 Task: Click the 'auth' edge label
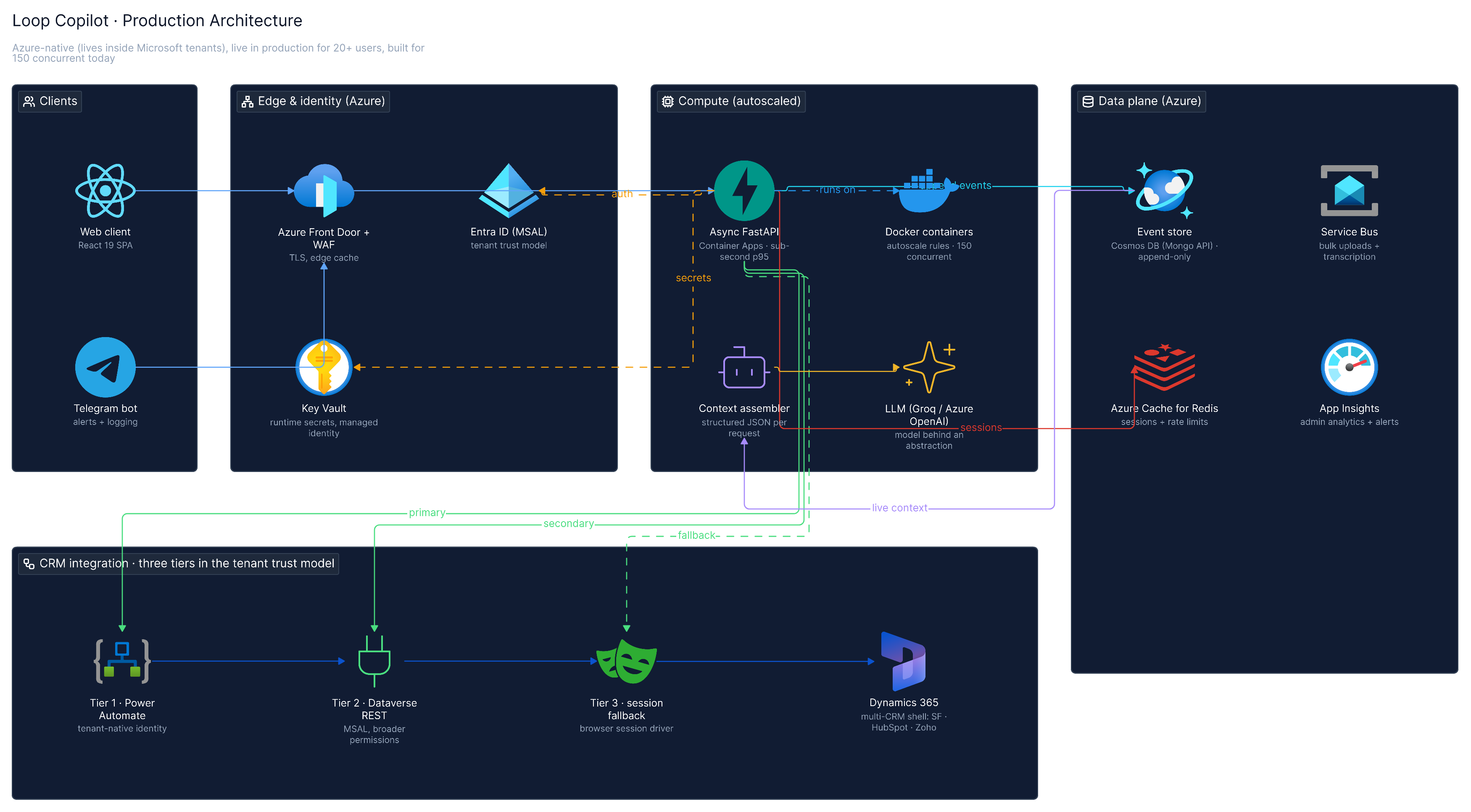(622, 194)
